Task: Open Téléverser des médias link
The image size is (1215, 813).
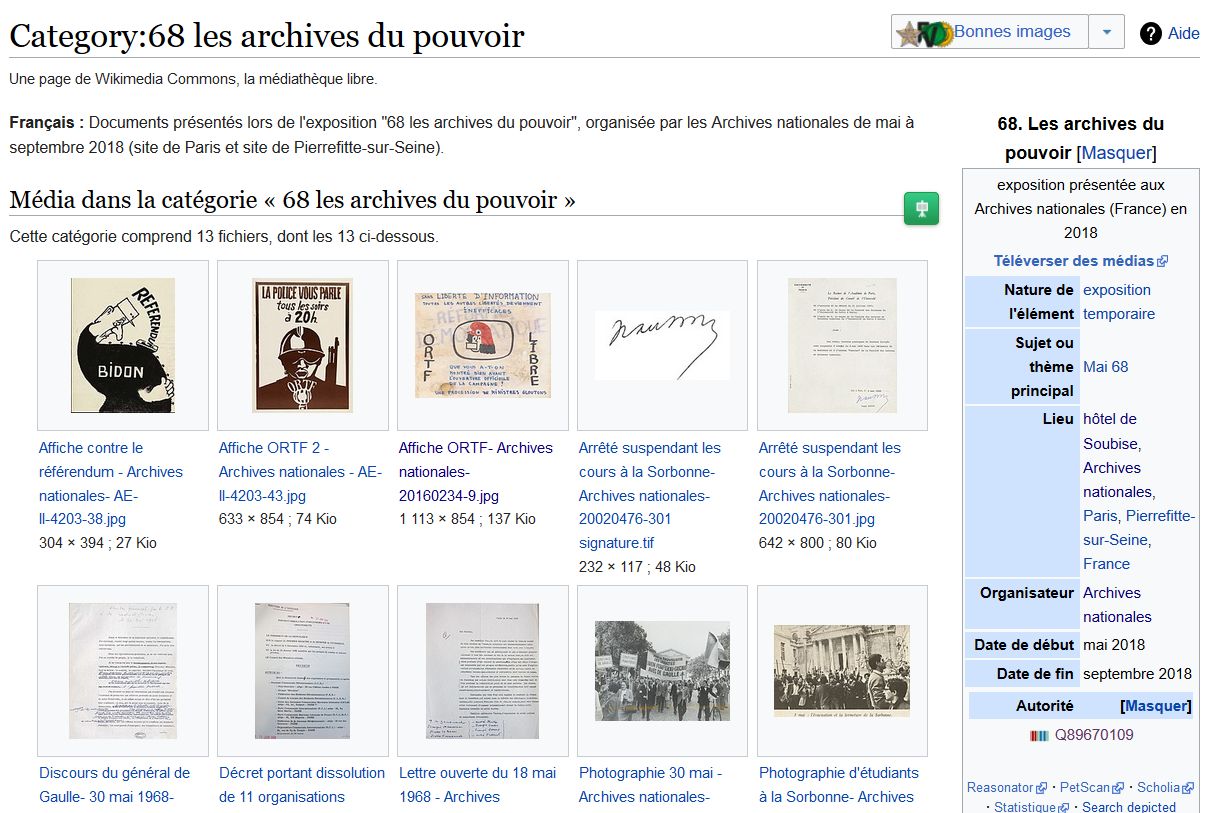Action: coord(1074,261)
